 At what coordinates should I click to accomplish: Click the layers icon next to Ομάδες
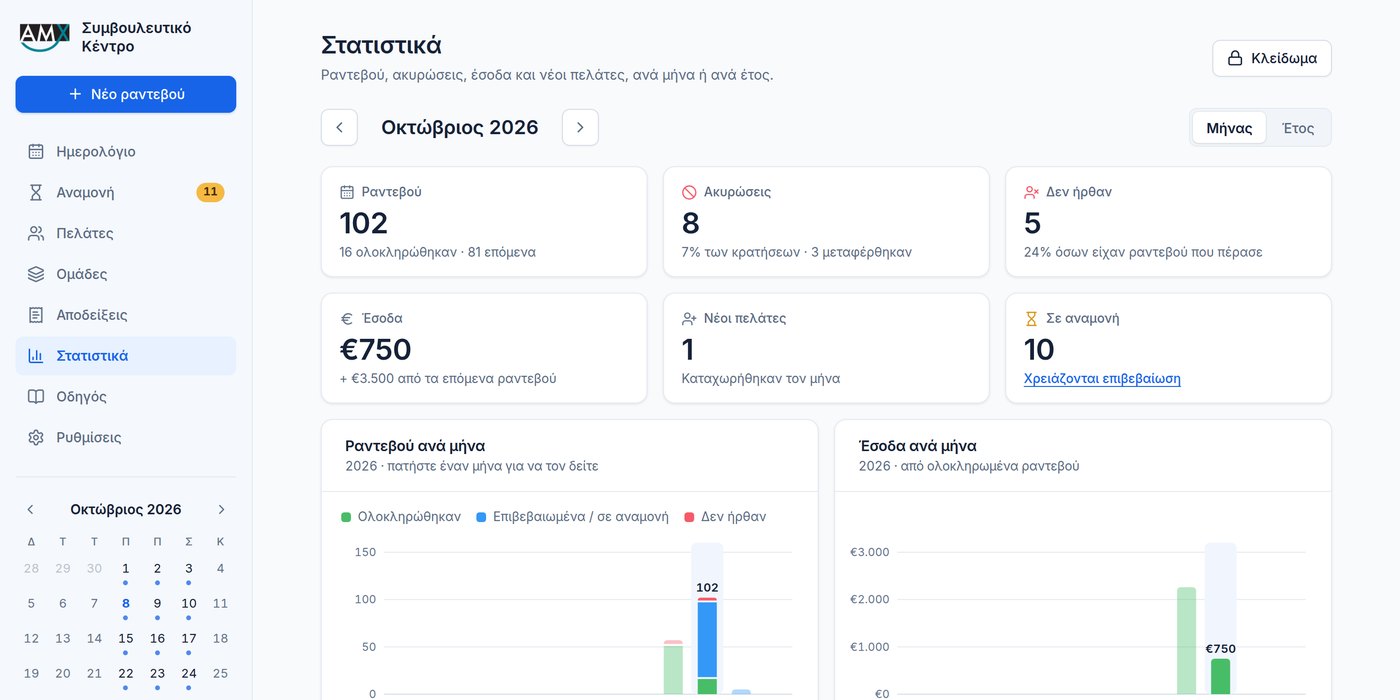[36, 274]
